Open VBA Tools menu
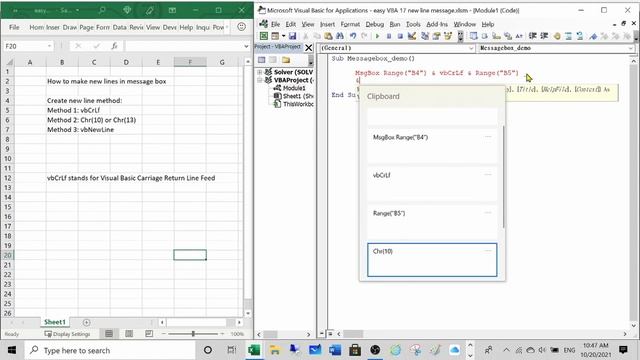The height and width of the screenshot is (360, 640). 413,24
